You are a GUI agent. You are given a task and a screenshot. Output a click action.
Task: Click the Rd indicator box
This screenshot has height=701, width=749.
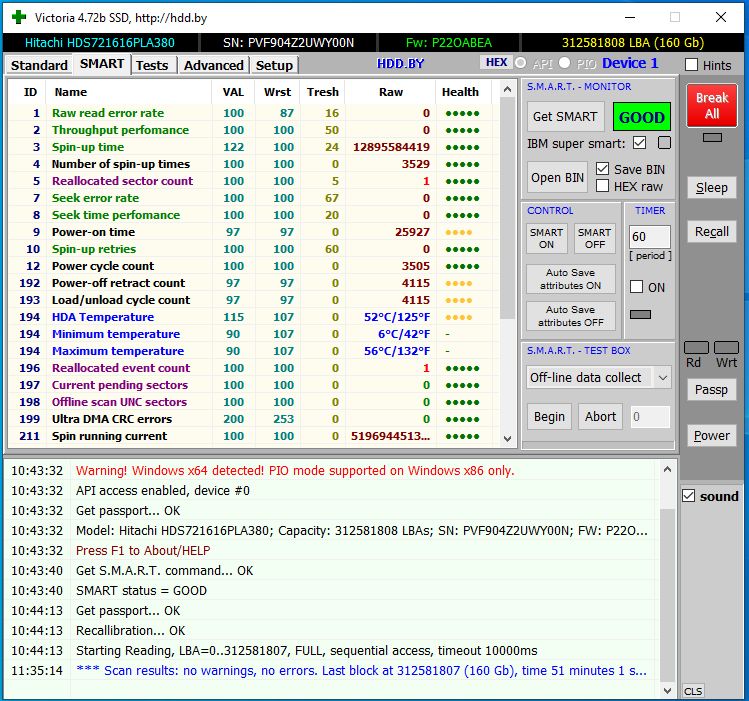pyautogui.click(x=696, y=348)
